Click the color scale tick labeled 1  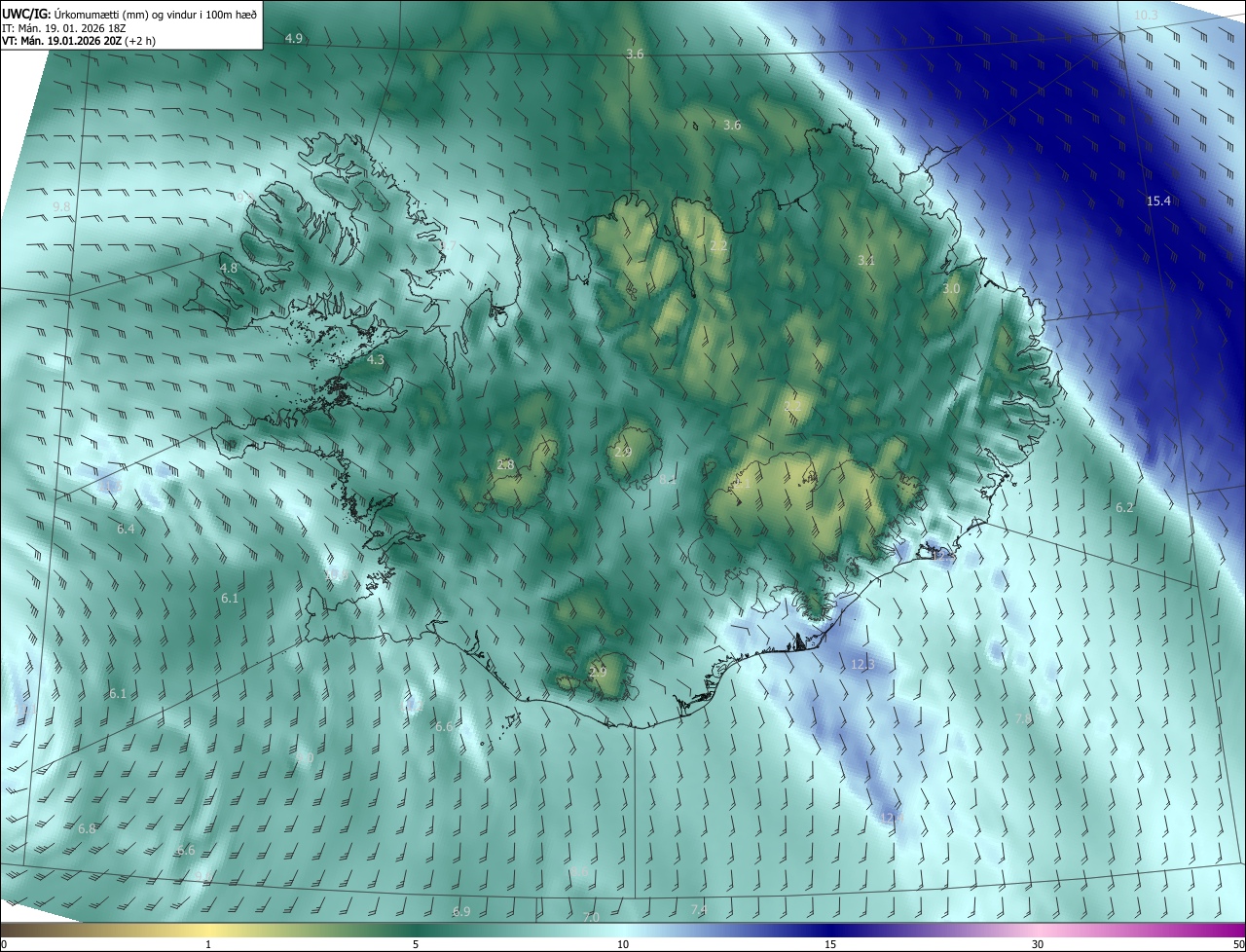pyautogui.click(x=208, y=944)
